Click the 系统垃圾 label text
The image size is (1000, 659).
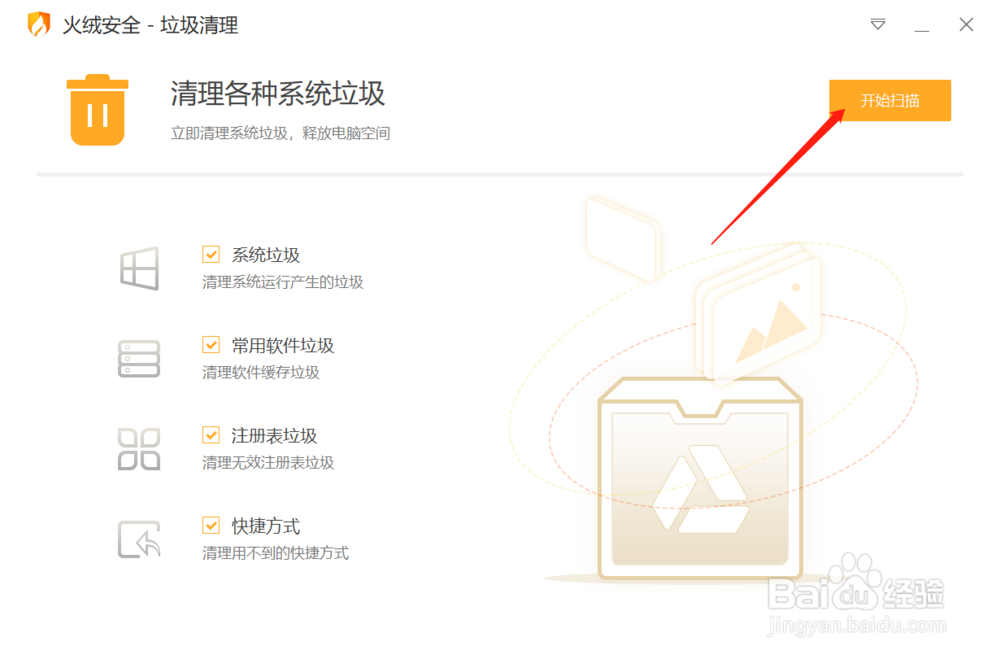pos(265,255)
